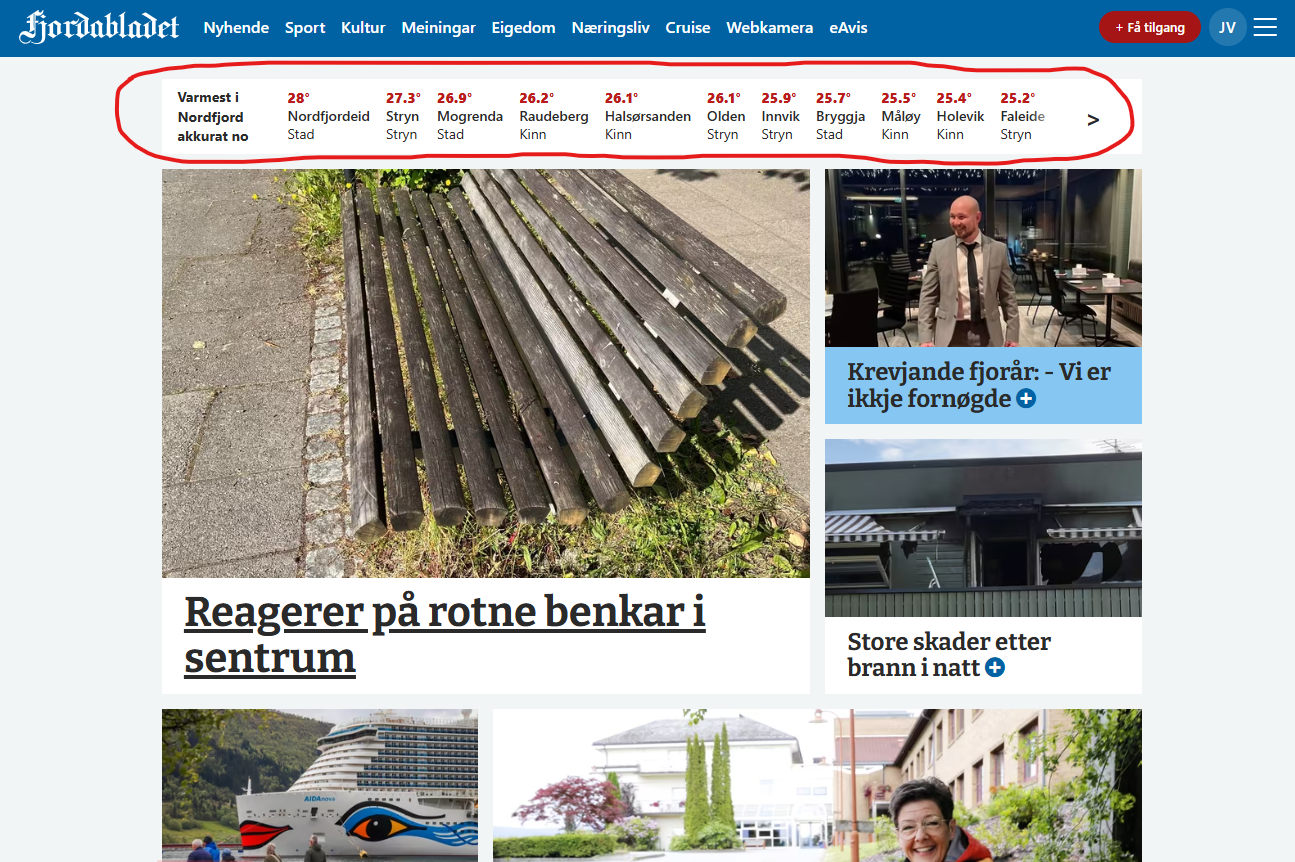Open the Sport section
The height and width of the screenshot is (862, 1295).
tap(305, 27)
